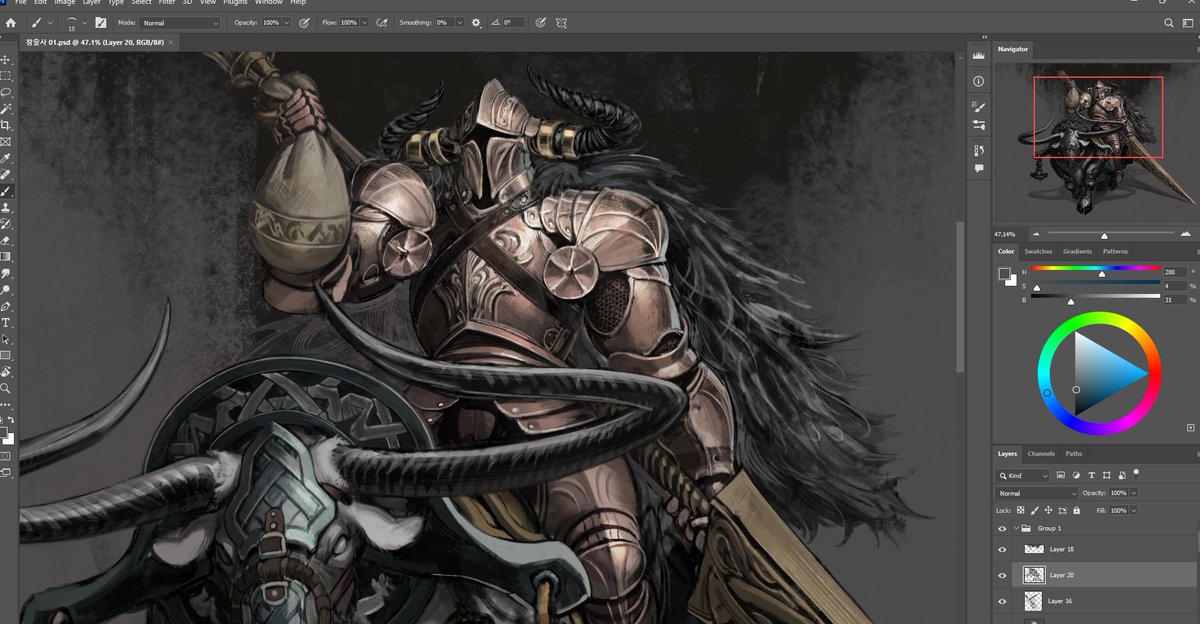
Task: Select the History Brush tool
Action: [6, 224]
